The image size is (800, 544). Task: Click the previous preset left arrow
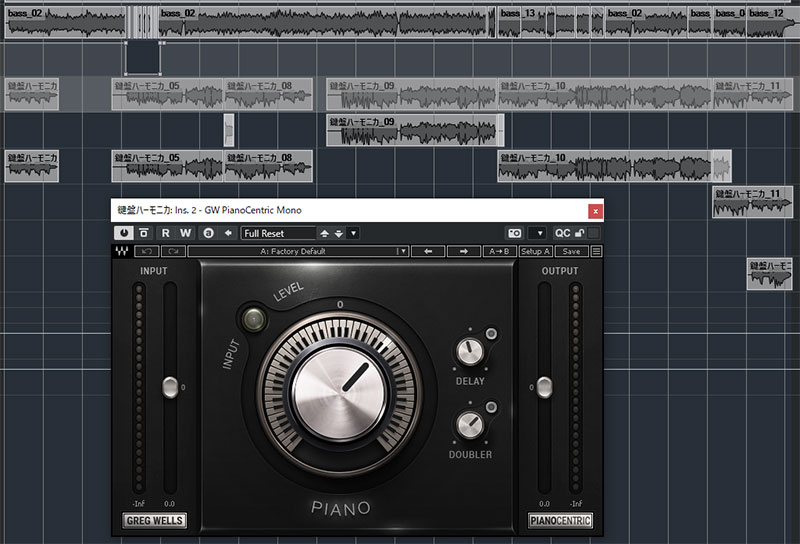pyautogui.click(x=428, y=251)
